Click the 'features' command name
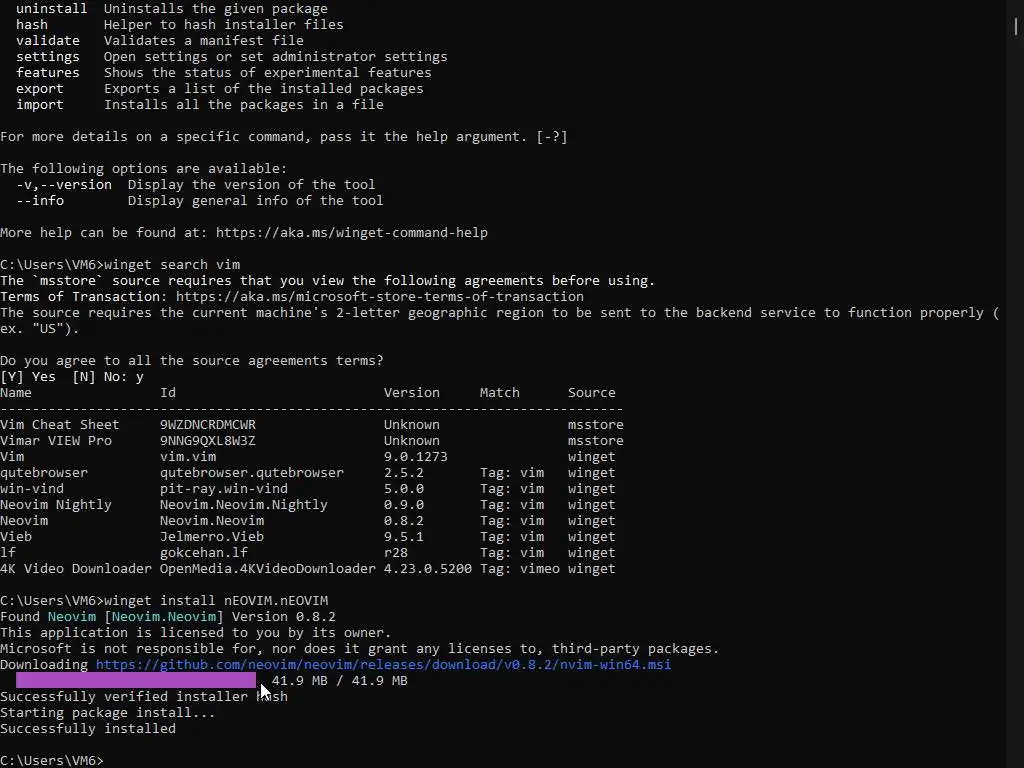1024x768 pixels. tap(48, 72)
